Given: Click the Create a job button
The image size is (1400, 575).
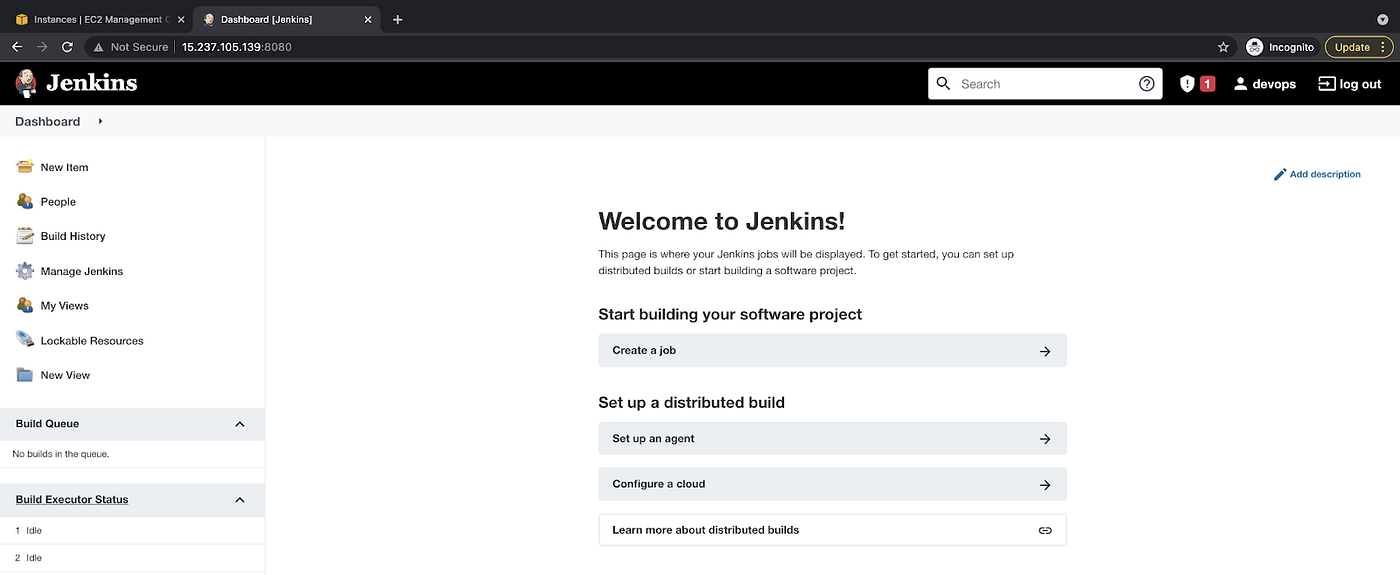Looking at the screenshot, I should point(832,351).
